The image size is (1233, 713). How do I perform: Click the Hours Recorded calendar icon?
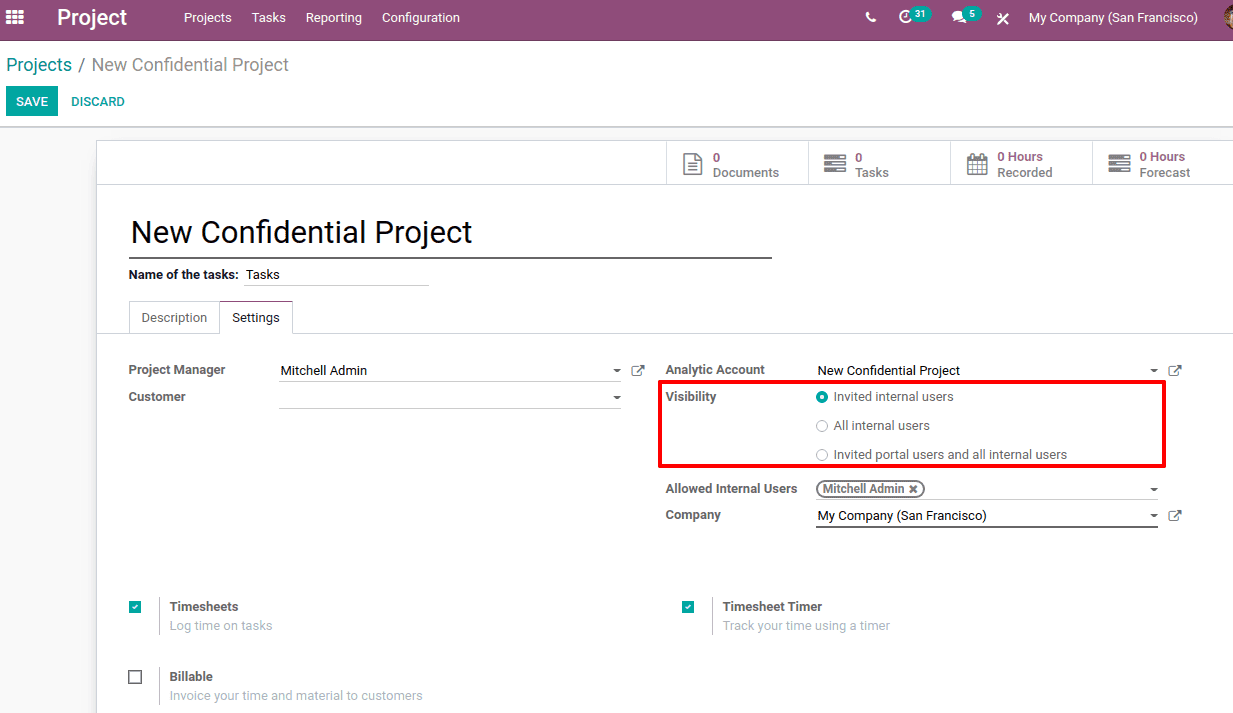pyautogui.click(x=977, y=164)
